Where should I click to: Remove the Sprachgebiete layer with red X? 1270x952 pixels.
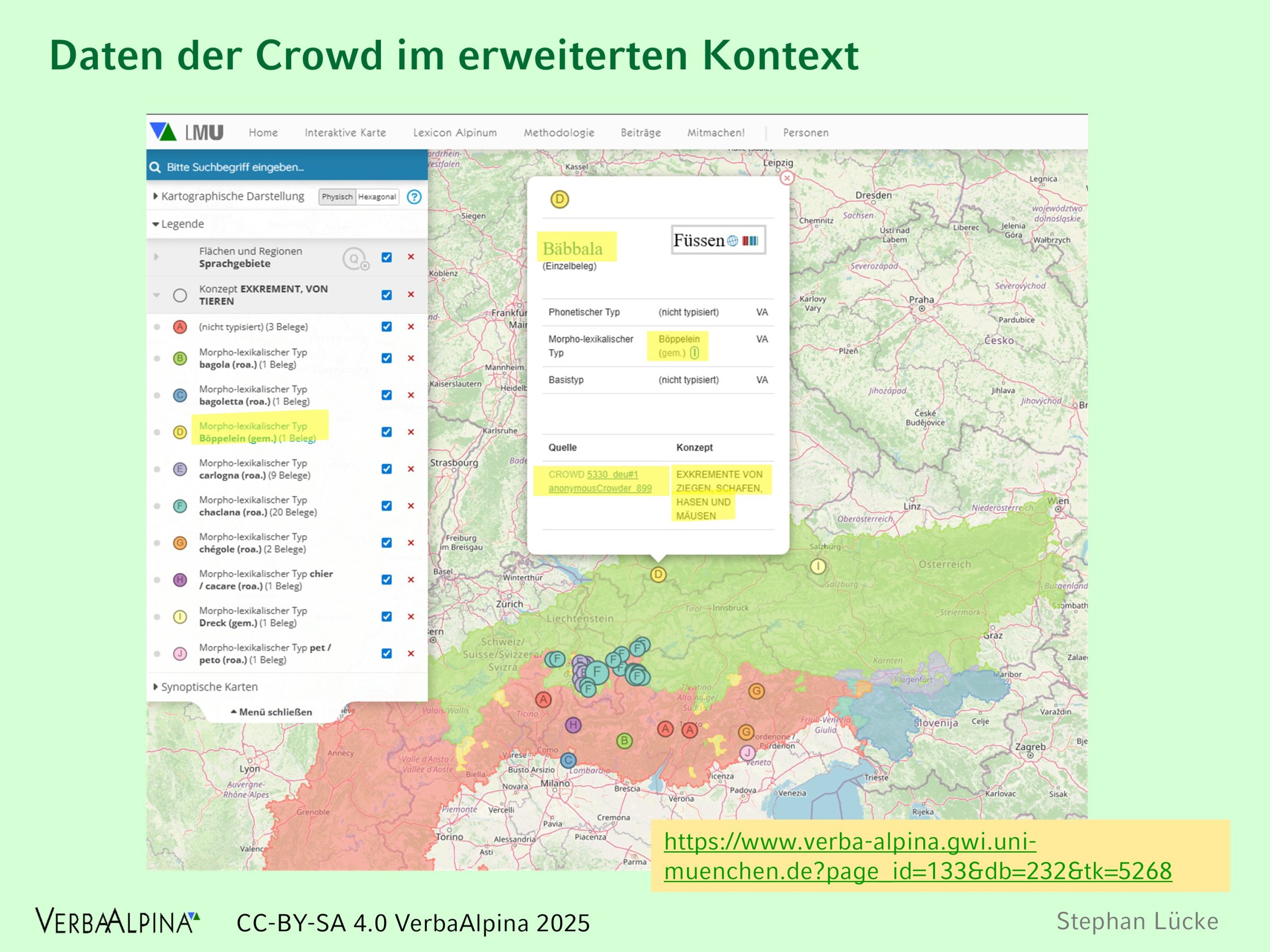pos(411,256)
